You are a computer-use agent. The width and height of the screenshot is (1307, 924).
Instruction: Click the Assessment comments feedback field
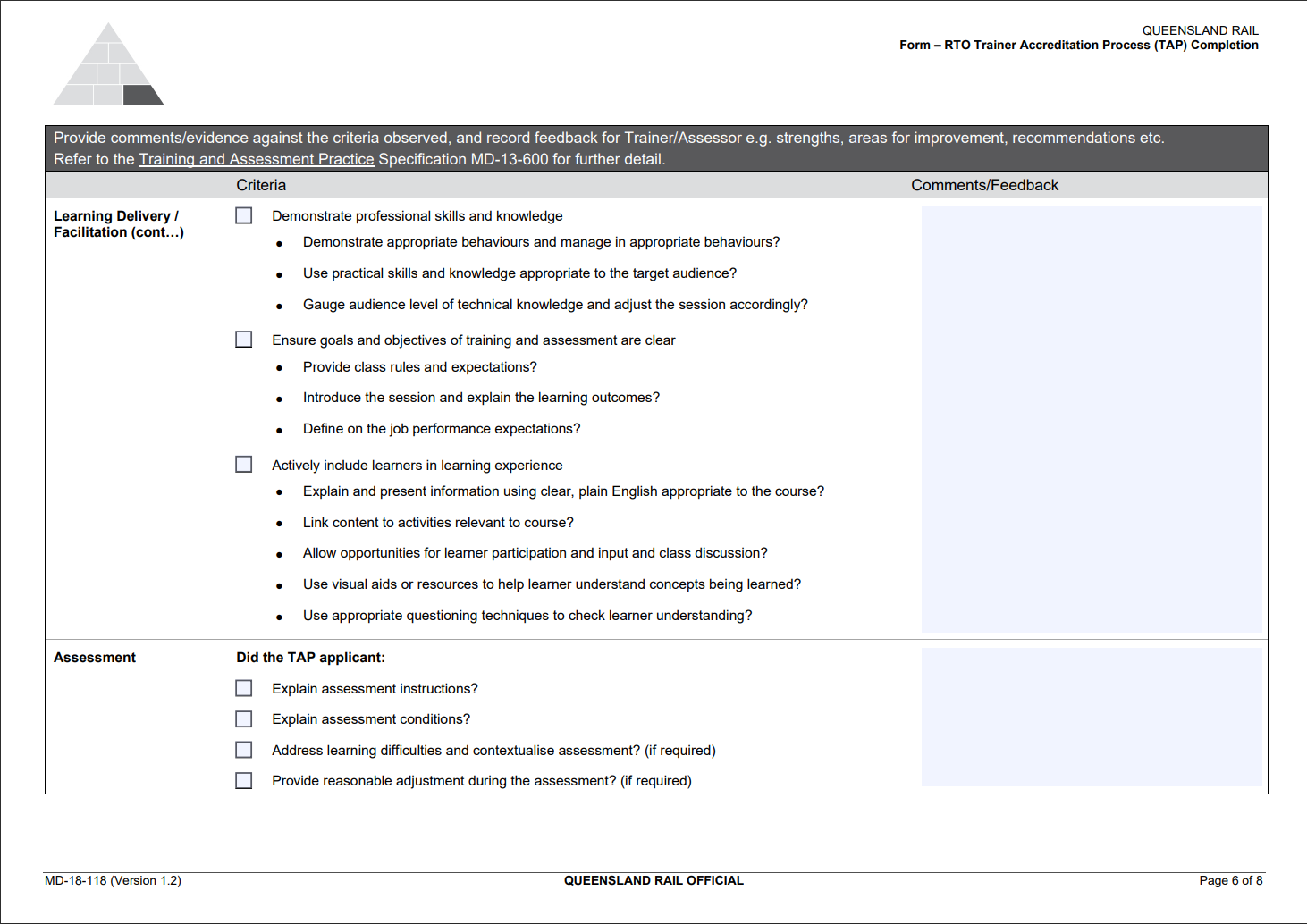pyautogui.click(x=1092, y=717)
